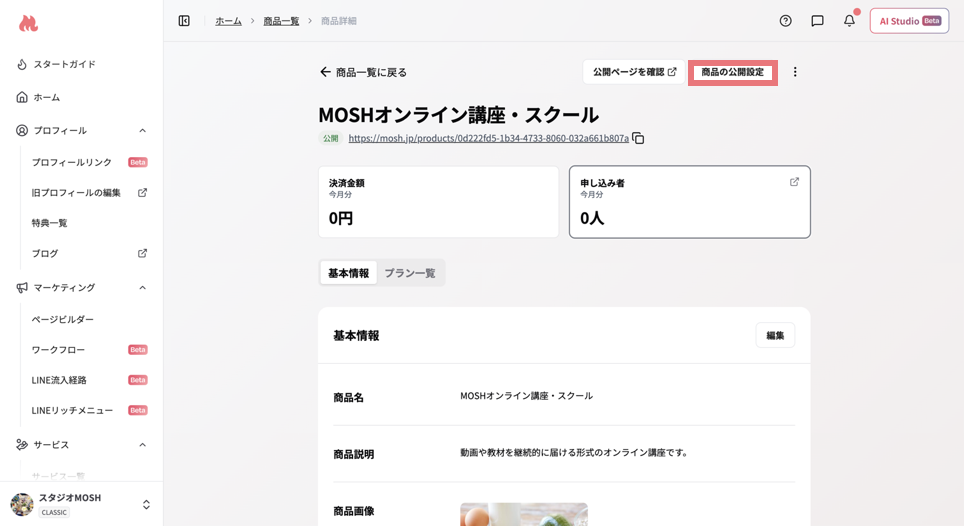Collapse the プロフィール section chevron
Viewport: 964px width, 526px height.
(143, 130)
